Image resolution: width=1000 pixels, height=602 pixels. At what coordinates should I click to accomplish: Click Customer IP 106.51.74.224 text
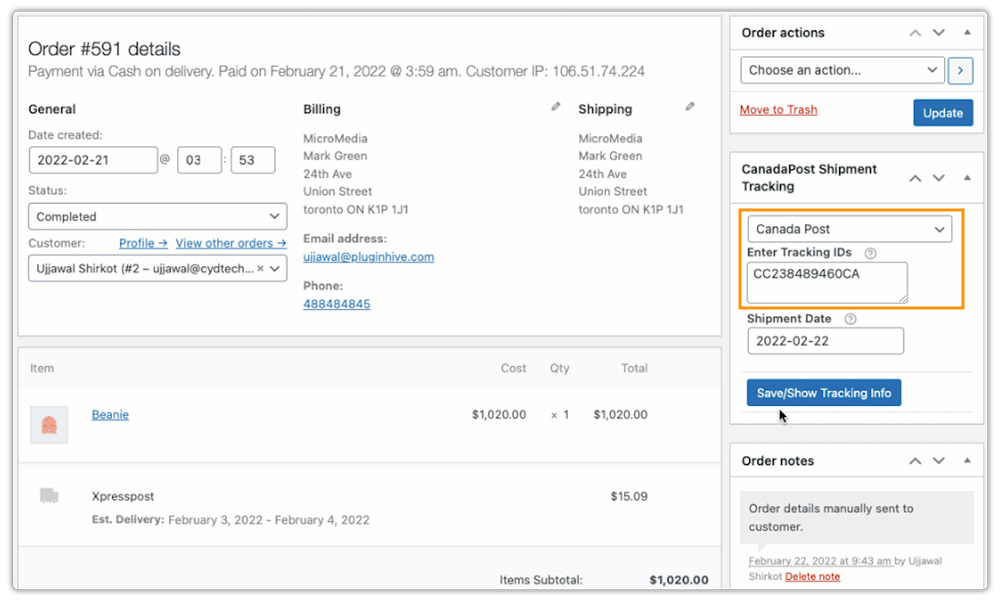click(x=555, y=71)
